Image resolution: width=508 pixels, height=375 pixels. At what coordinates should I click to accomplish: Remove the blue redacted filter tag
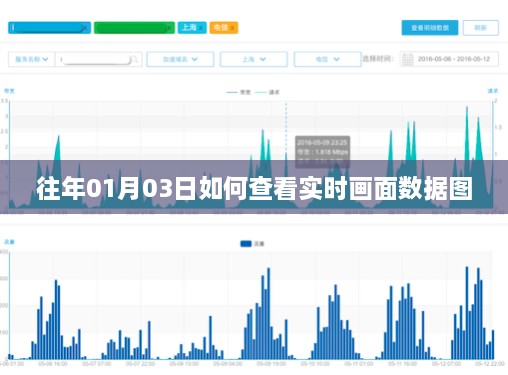click(86, 28)
